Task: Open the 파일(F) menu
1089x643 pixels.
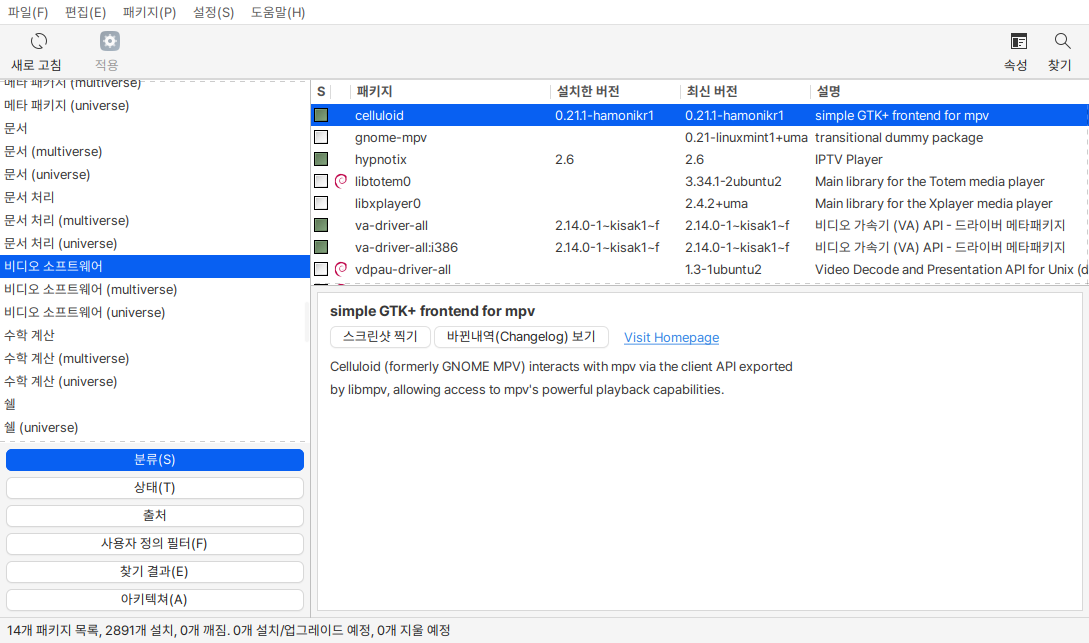Action: (x=28, y=12)
